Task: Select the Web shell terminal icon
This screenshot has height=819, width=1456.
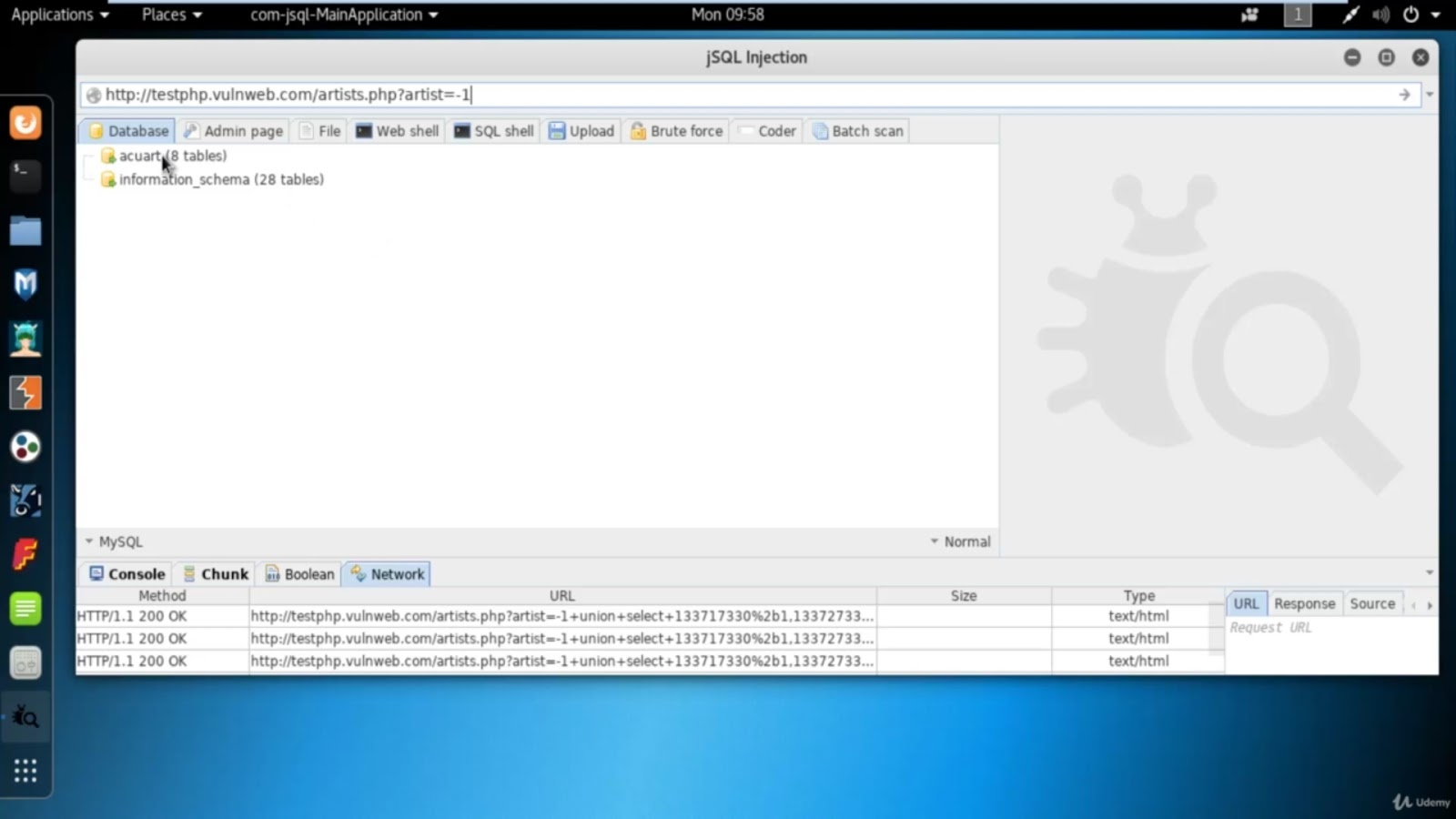Action: (x=366, y=130)
